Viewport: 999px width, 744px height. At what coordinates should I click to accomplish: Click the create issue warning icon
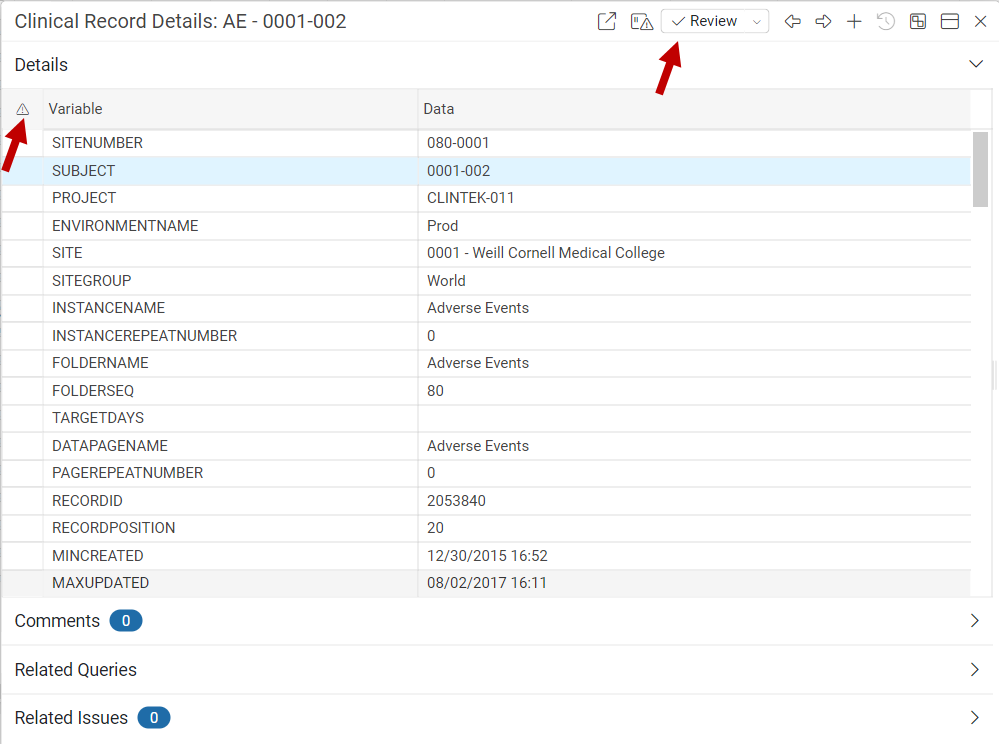642,22
